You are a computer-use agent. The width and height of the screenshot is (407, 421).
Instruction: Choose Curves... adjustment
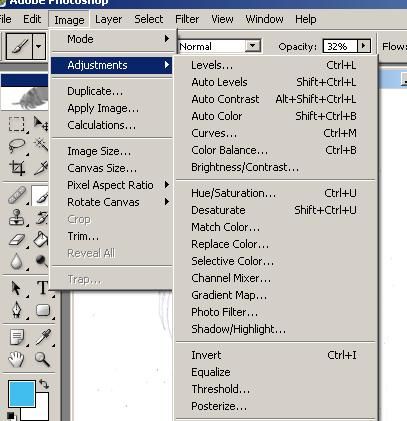click(x=275, y=133)
